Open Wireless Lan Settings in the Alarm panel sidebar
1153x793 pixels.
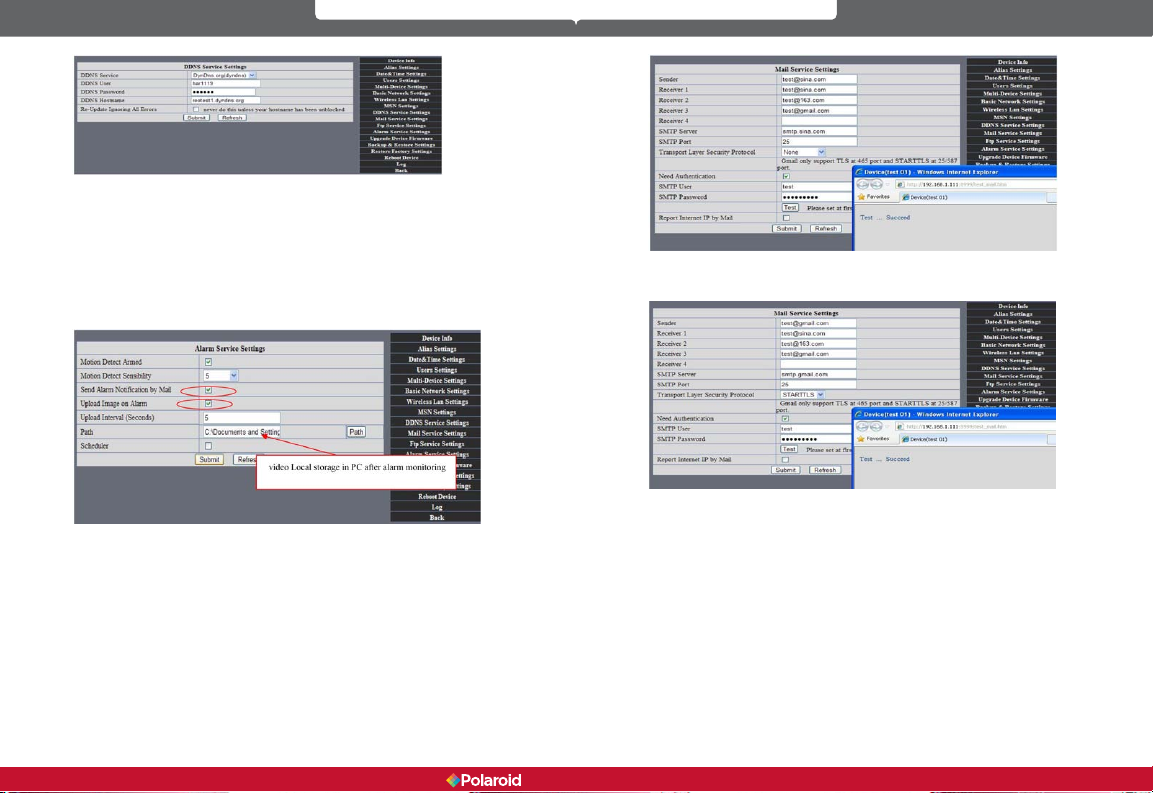[437, 402]
